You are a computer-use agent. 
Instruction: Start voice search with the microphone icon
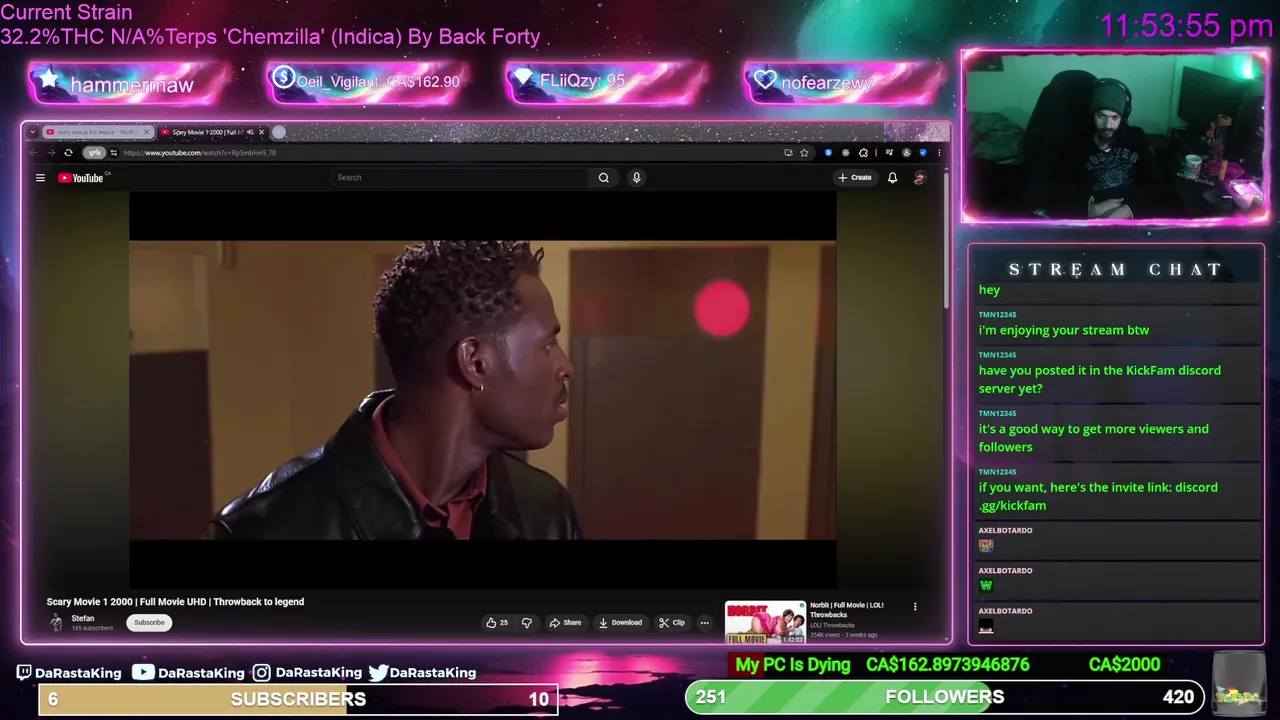click(x=636, y=178)
